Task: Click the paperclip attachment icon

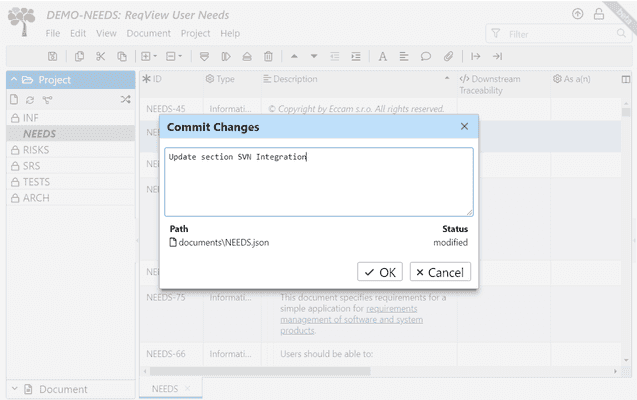Action: coord(447,57)
